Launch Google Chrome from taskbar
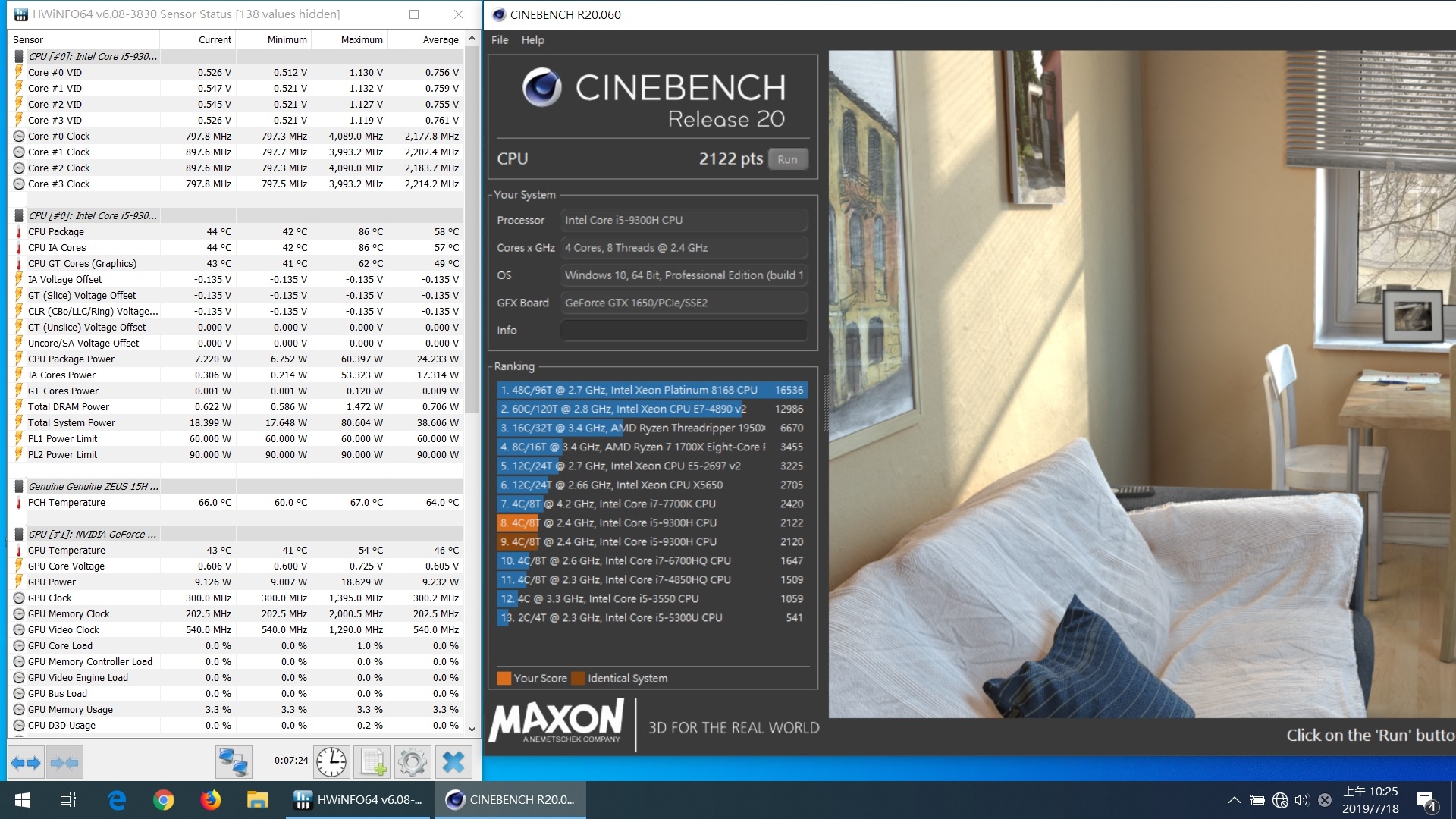 pos(163,800)
